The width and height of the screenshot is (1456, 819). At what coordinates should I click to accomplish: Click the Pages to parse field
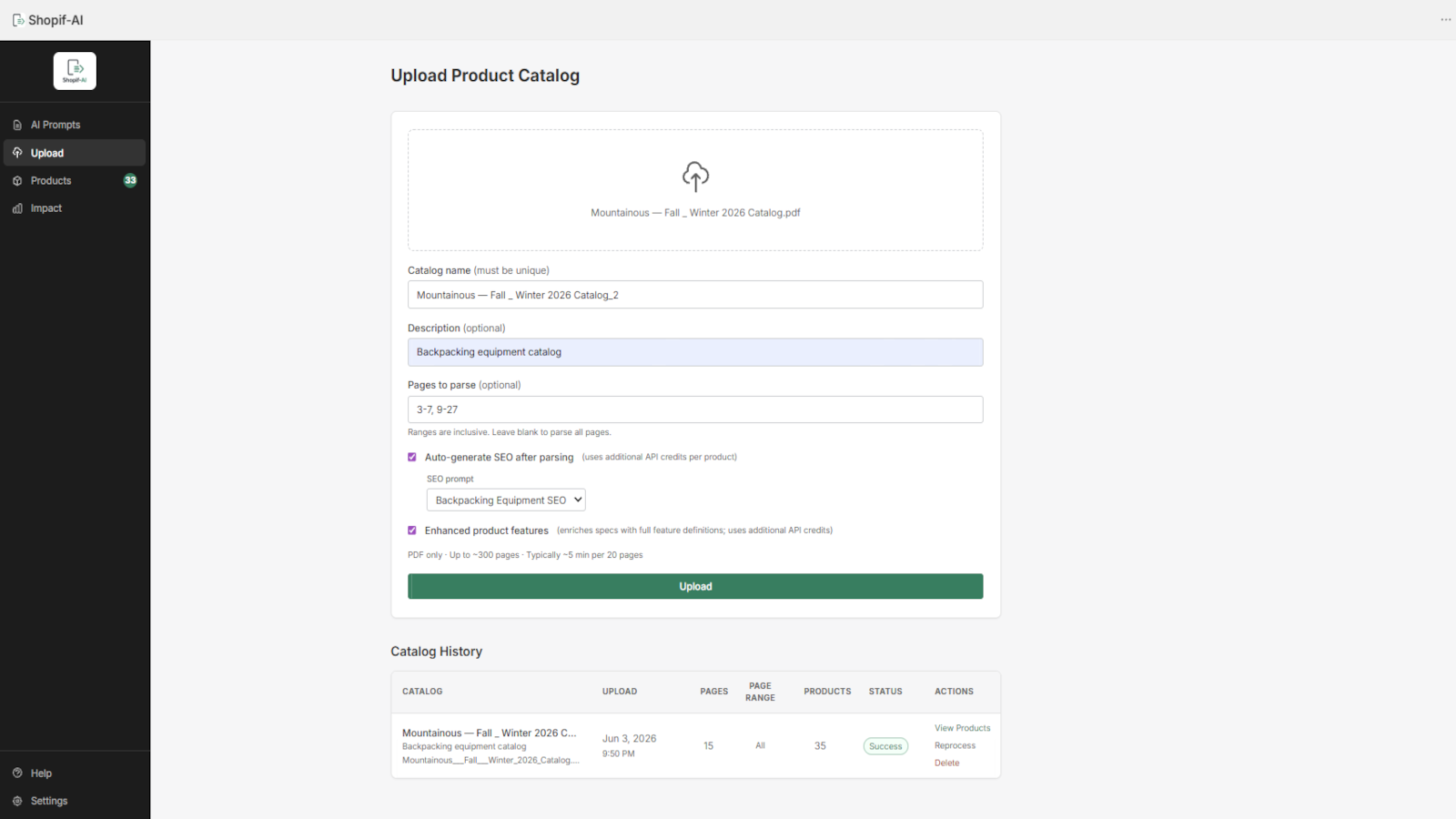(695, 409)
